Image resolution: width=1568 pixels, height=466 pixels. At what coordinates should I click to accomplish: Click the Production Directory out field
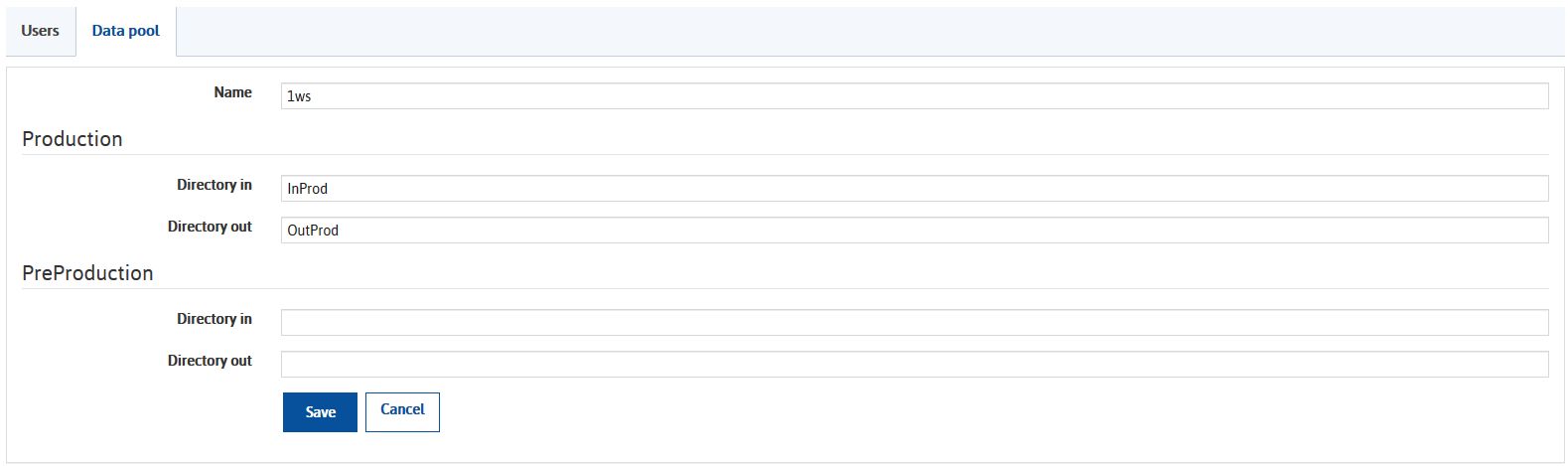point(915,231)
